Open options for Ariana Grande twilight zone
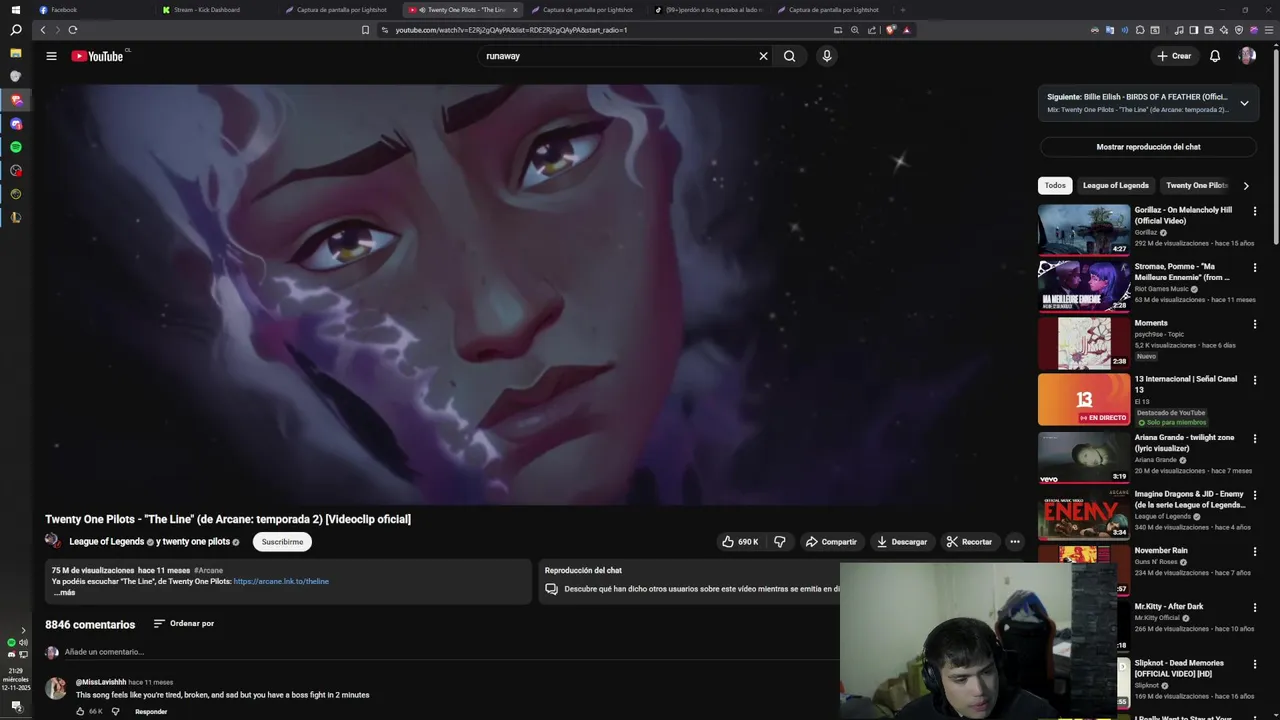Screen dimensions: 1280x720 tap(1255, 438)
